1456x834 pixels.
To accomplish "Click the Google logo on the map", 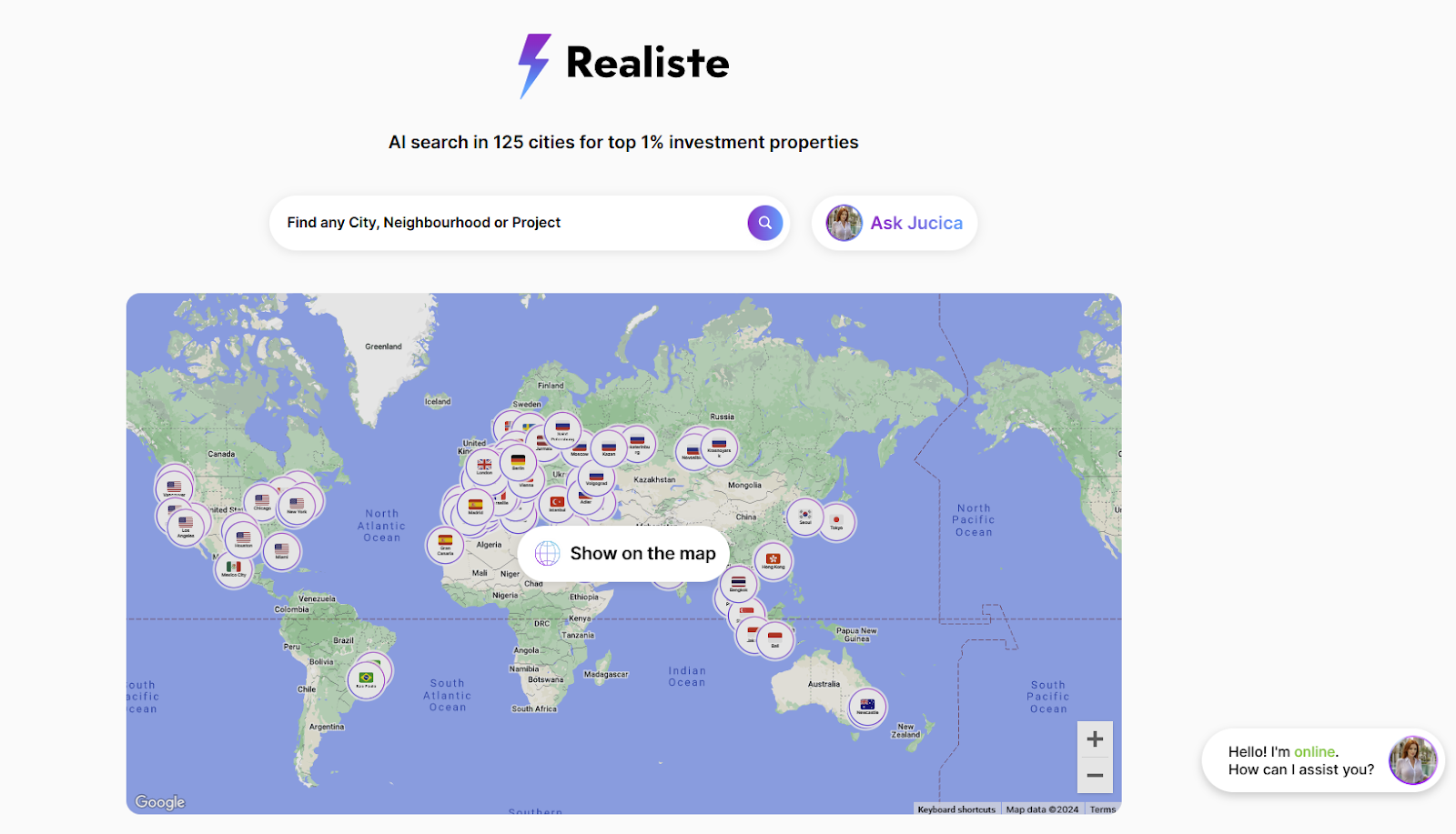I will click(x=160, y=801).
